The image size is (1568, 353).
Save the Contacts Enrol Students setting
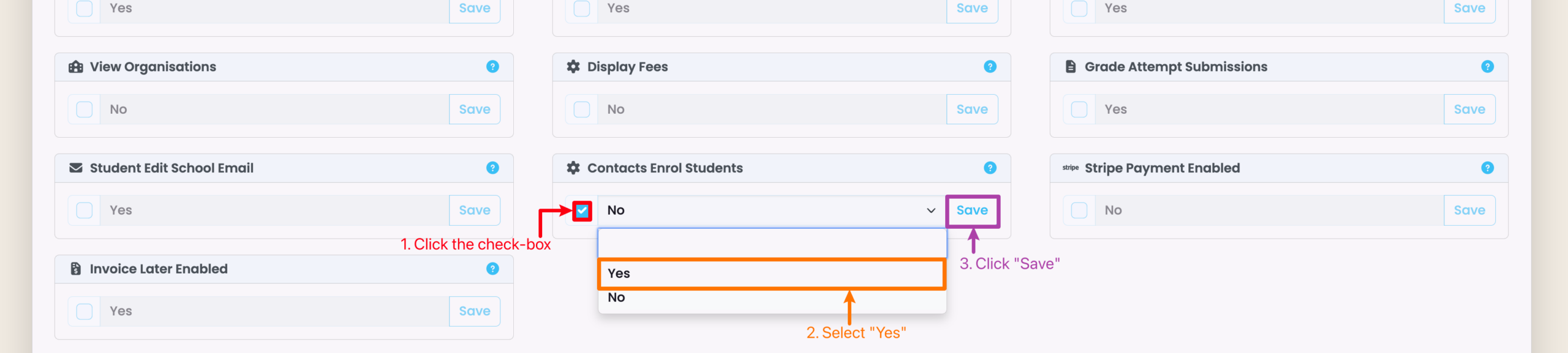(x=972, y=210)
